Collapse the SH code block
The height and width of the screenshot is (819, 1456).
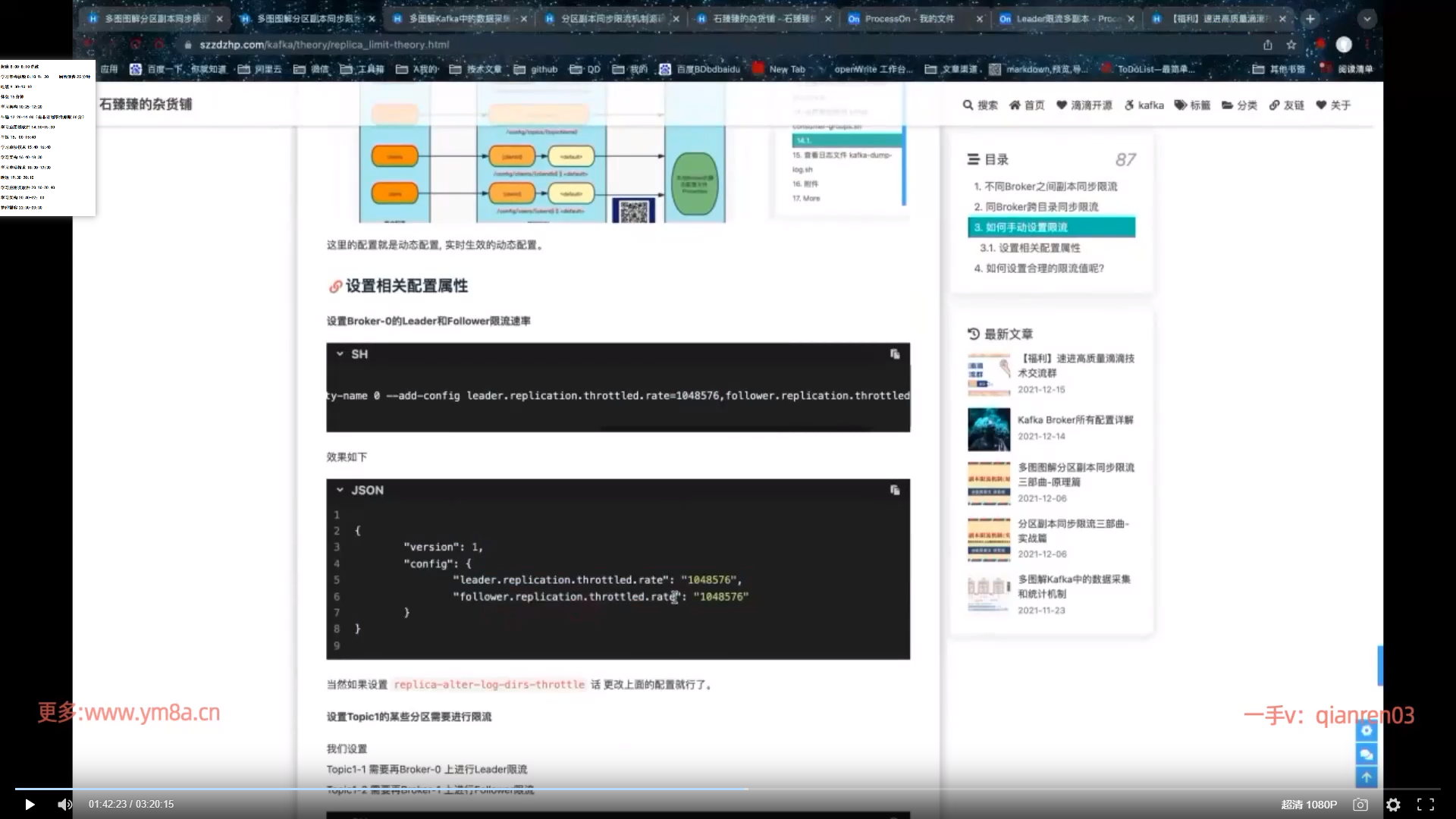click(x=340, y=354)
